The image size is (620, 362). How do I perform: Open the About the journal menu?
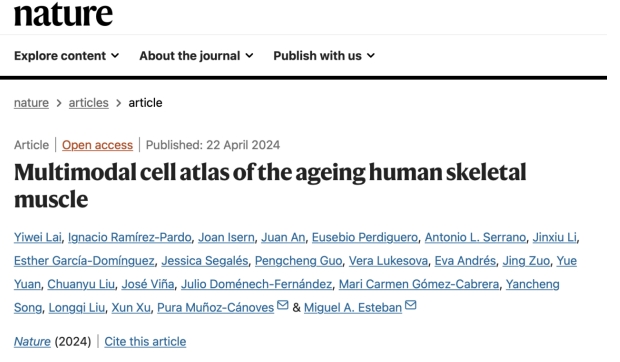click(x=196, y=56)
